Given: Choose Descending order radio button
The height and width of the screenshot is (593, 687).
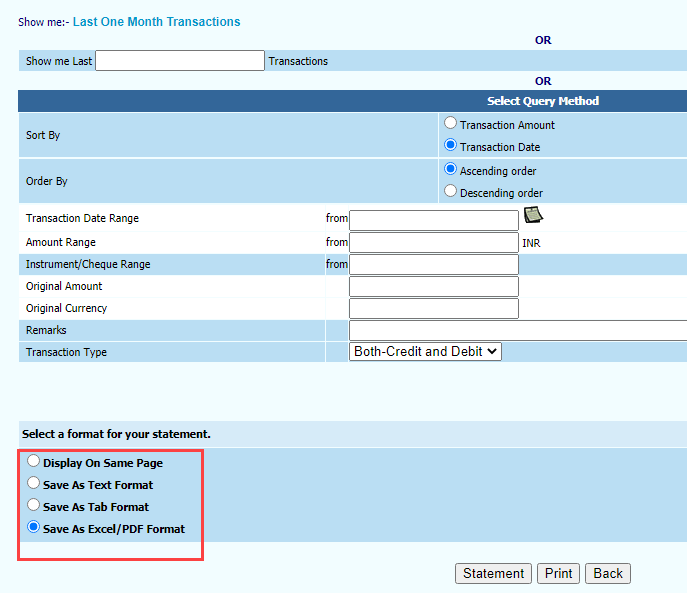Looking at the screenshot, I should (x=450, y=191).
